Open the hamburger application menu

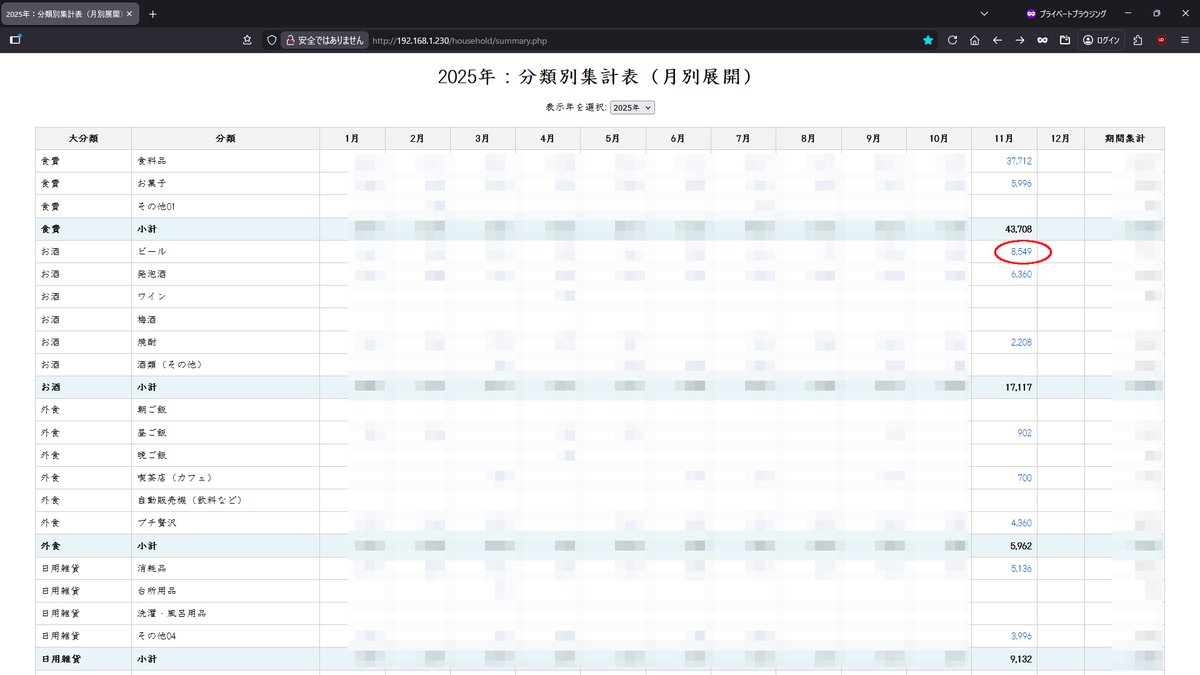pyautogui.click(x=1184, y=40)
